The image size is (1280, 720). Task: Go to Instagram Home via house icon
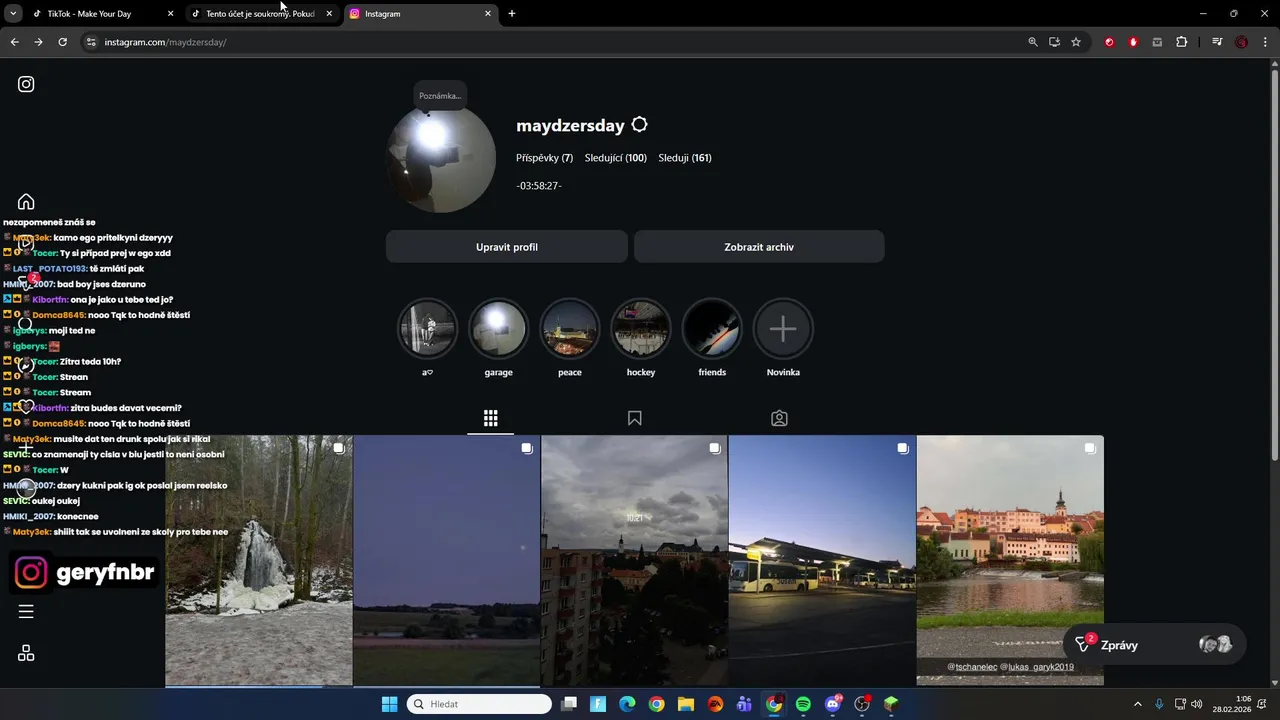point(26,202)
